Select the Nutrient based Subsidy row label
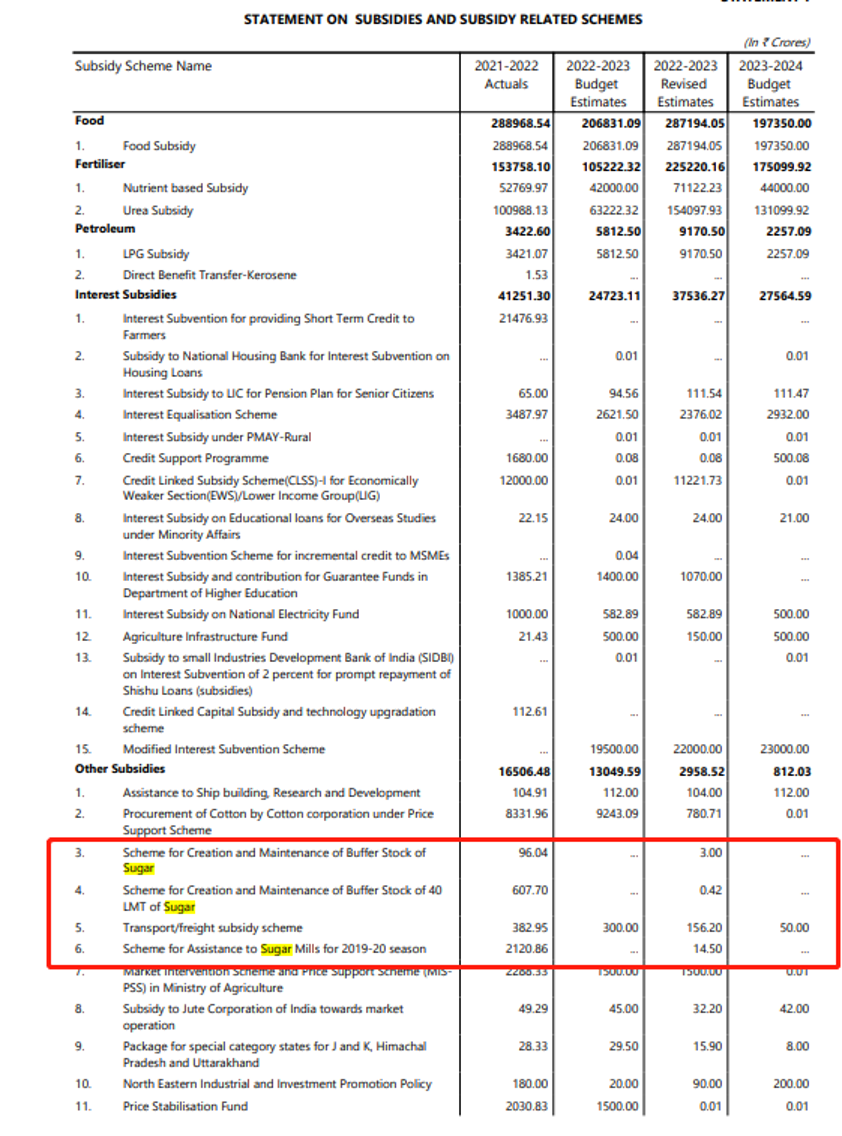 pyautogui.click(x=185, y=188)
